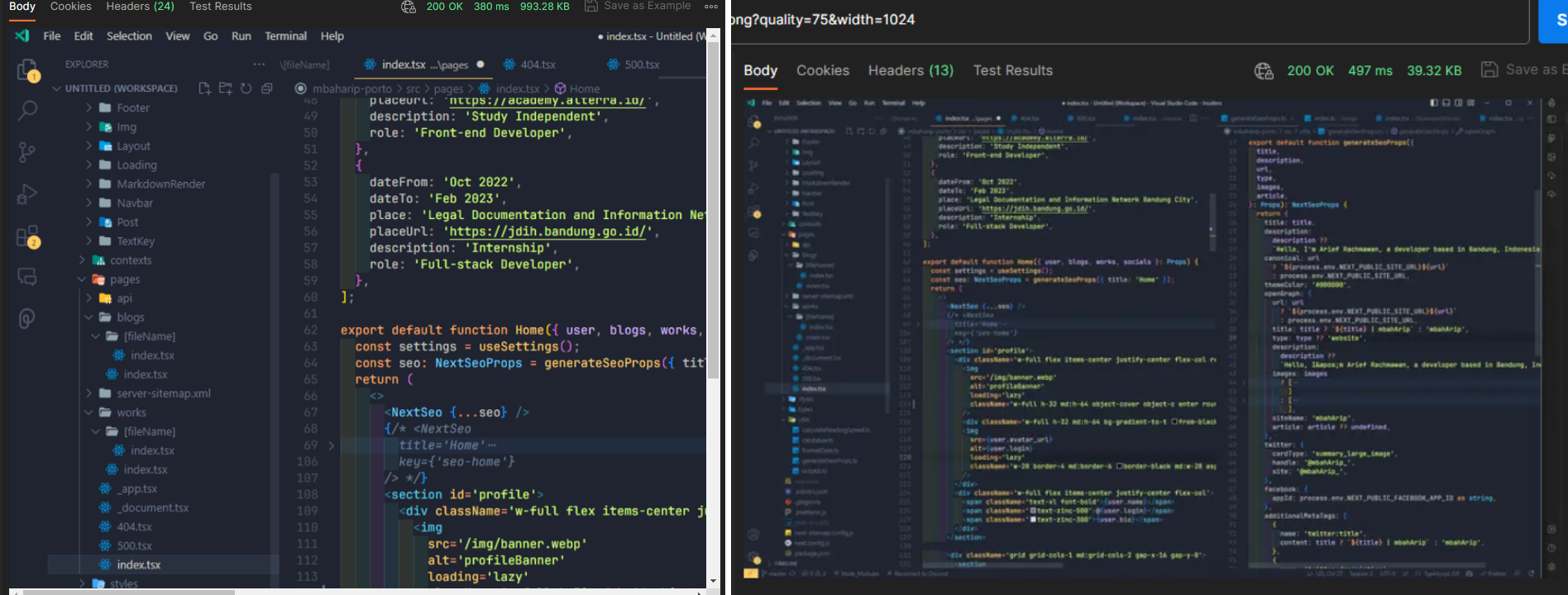Expand the api folder

pos(88,298)
